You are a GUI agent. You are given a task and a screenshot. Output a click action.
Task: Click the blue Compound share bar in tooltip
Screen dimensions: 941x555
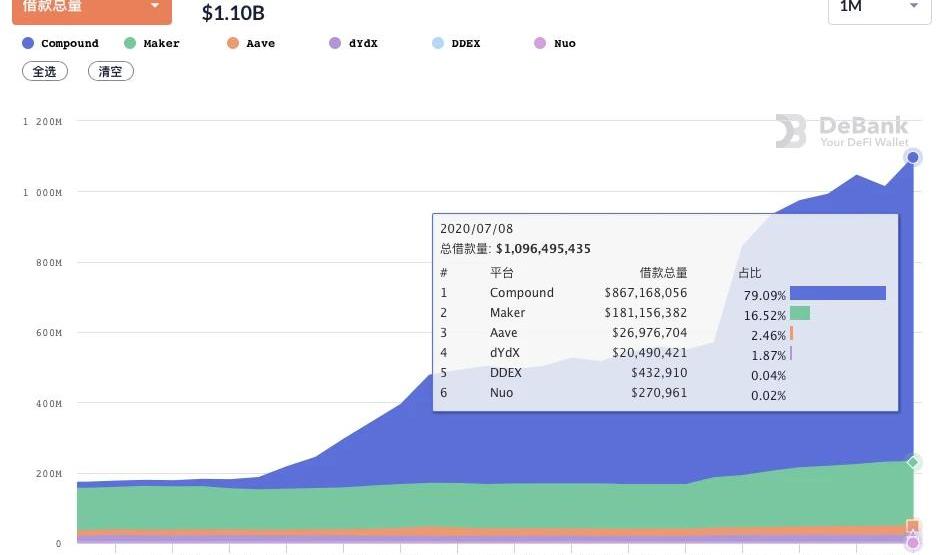[838, 293]
